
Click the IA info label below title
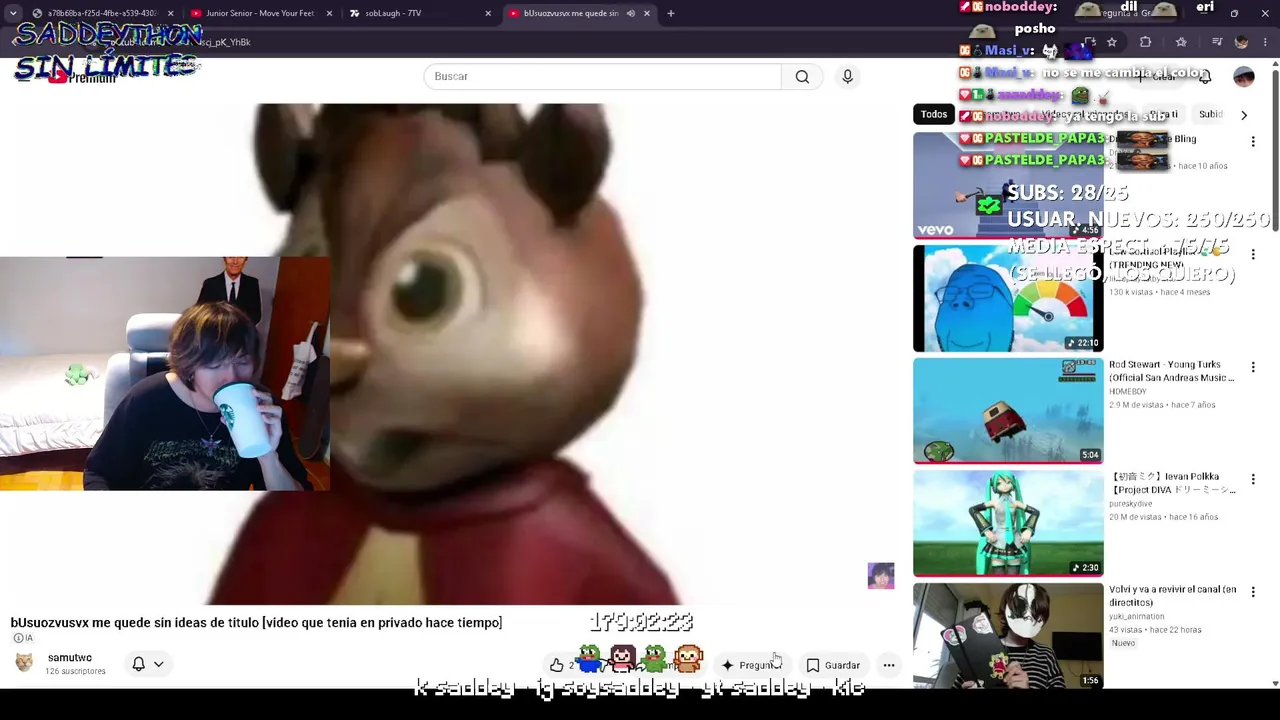point(23,638)
